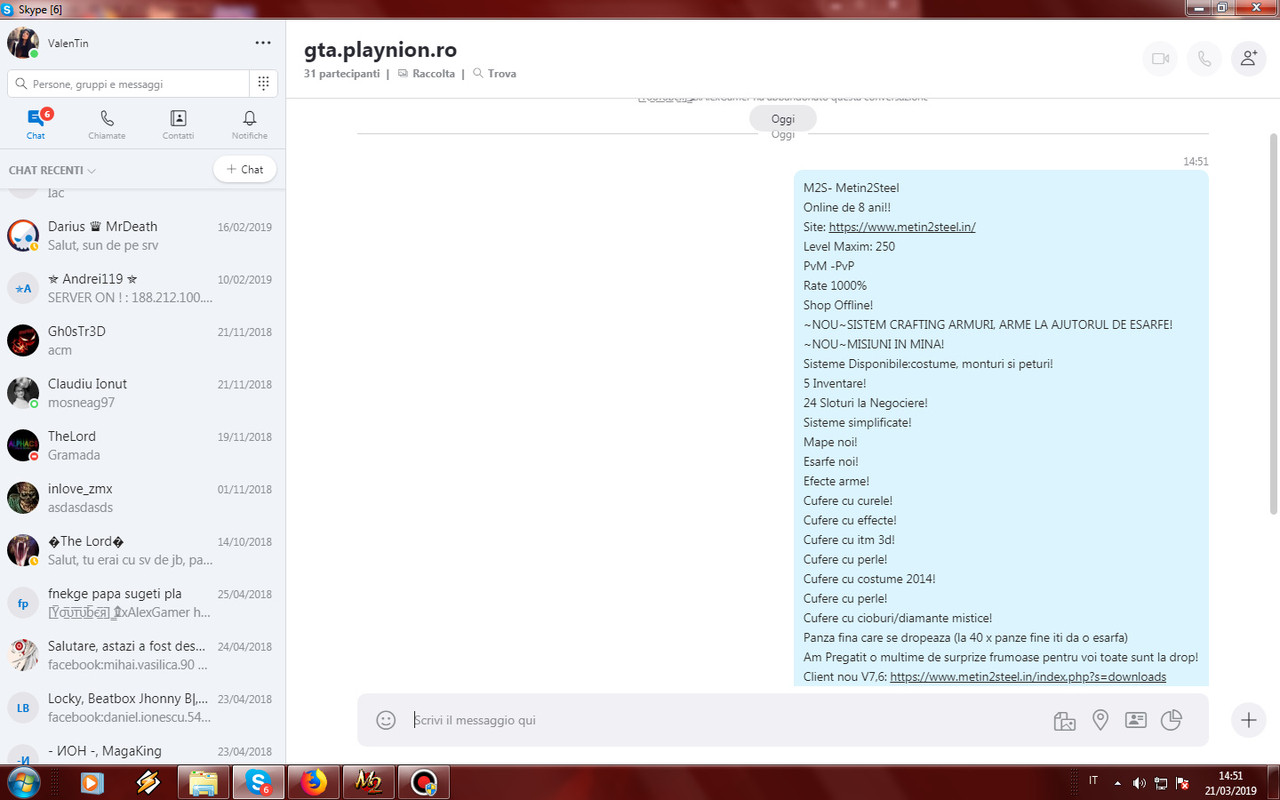This screenshot has width=1280, height=800.
Task: Open the Skype taskbar icon
Action: pos(258,782)
